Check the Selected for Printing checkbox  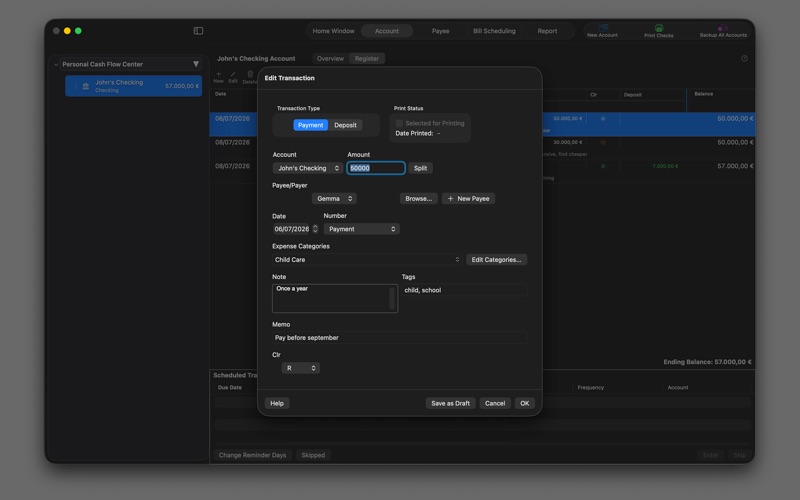(399, 123)
